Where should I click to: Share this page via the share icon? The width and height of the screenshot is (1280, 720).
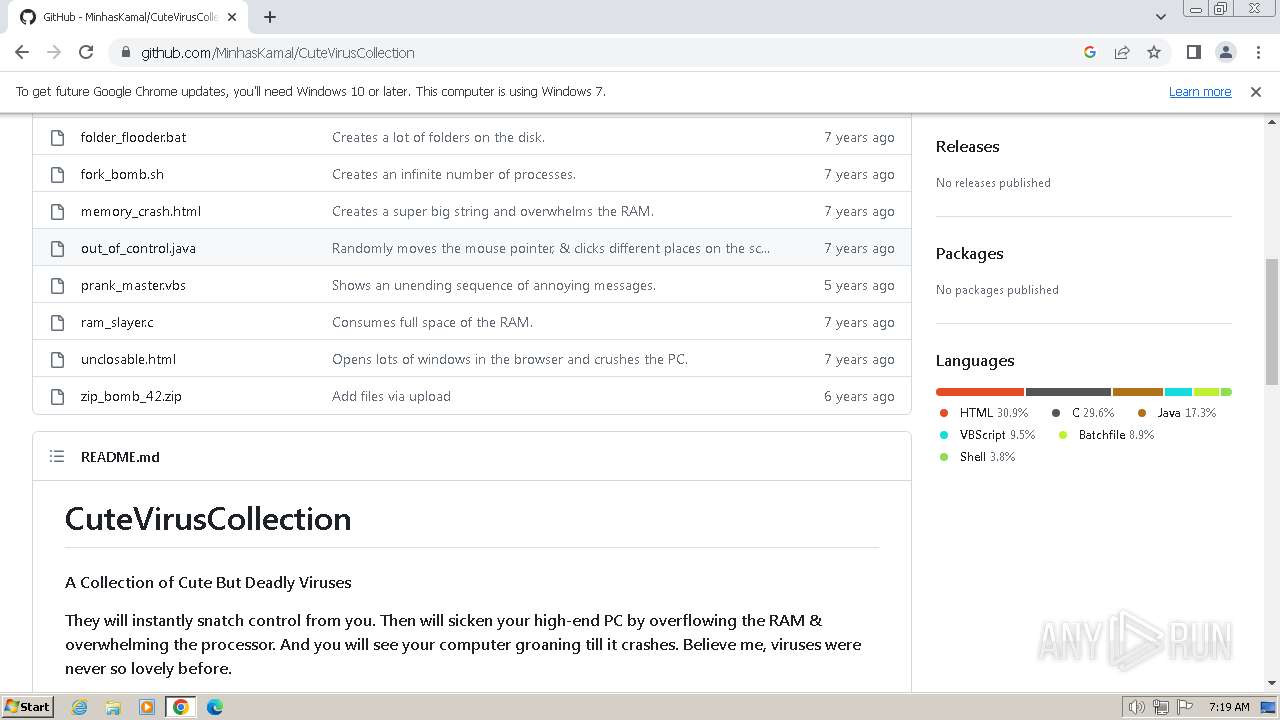point(1122,52)
